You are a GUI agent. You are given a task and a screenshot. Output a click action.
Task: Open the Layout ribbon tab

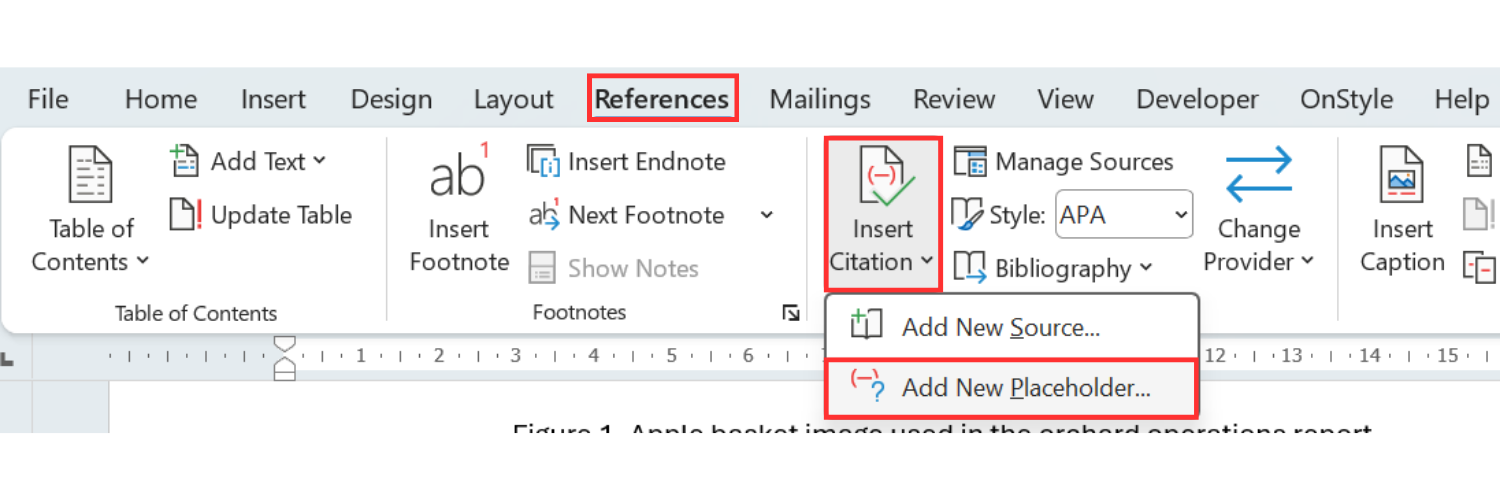pyautogui.click(x=514, y=99)
